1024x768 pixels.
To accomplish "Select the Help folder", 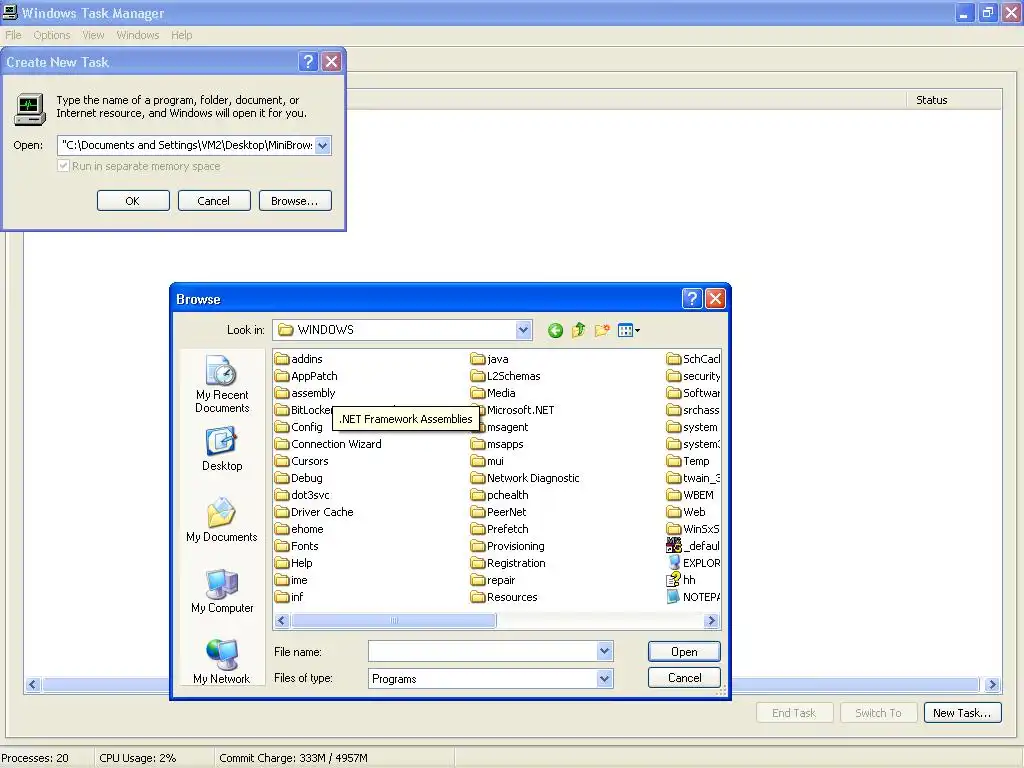I will [x=294, y=563].
